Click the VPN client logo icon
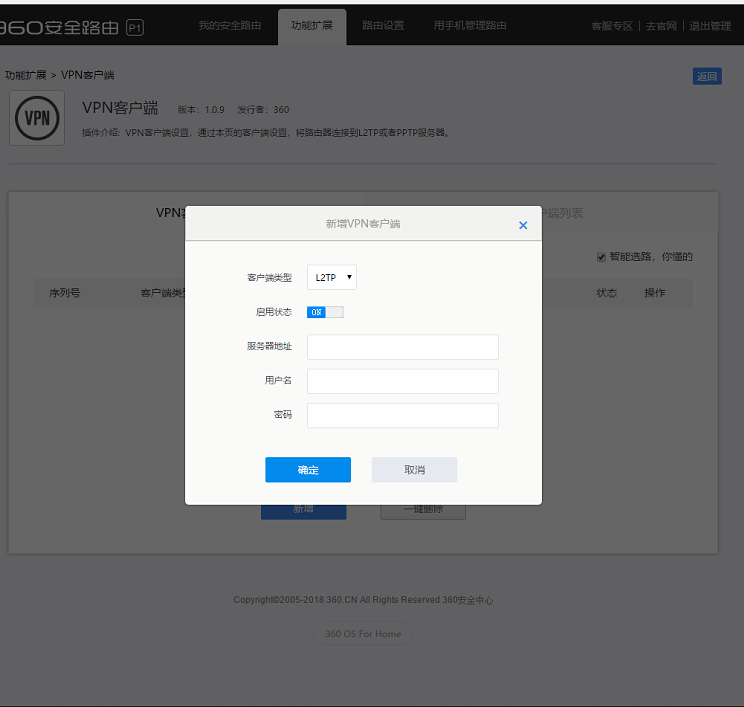The height and width of the screenshot is (707, 744). pos(37,118)
